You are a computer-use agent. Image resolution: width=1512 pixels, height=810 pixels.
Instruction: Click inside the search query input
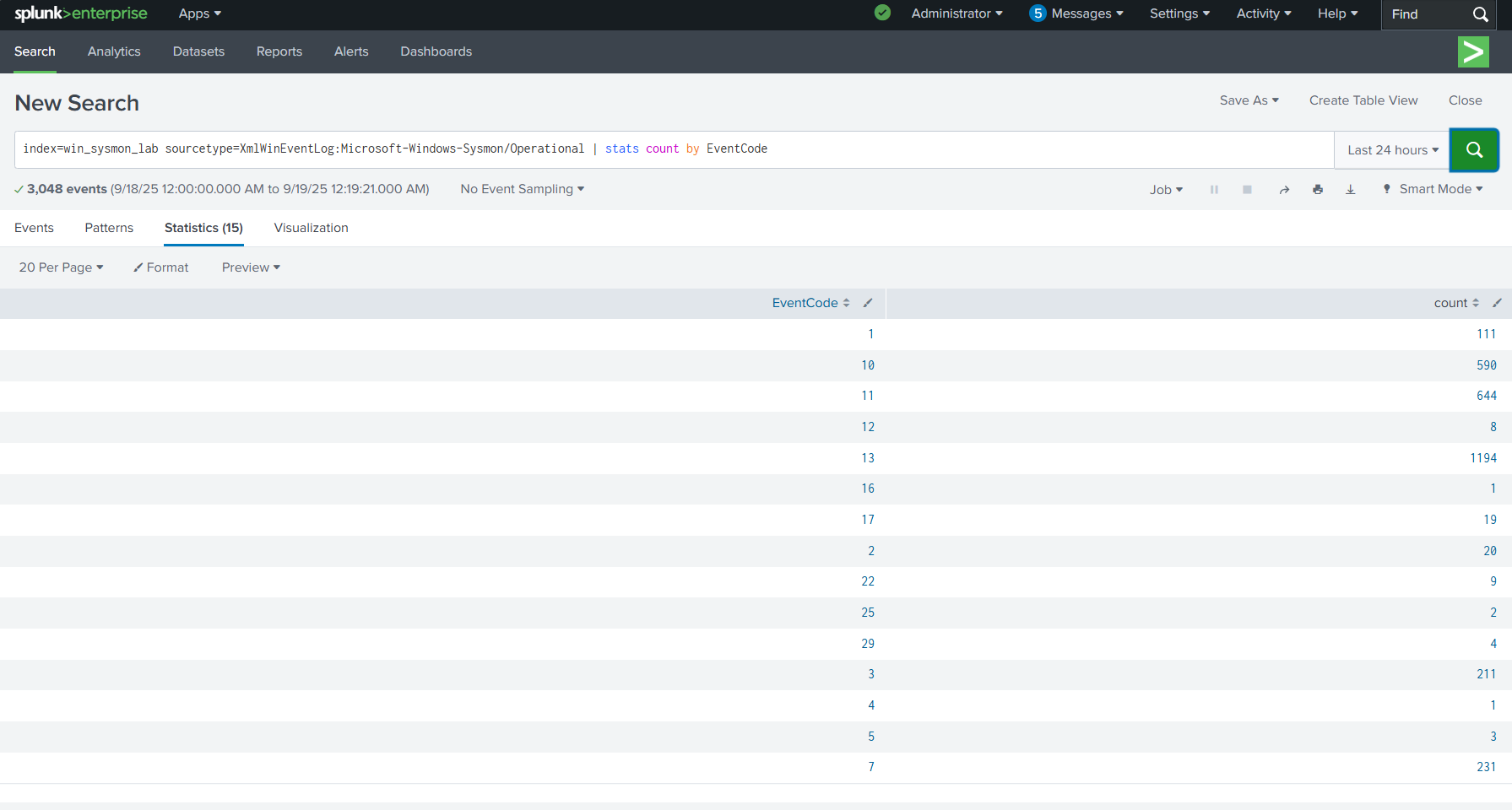(x=1013, y=149)
